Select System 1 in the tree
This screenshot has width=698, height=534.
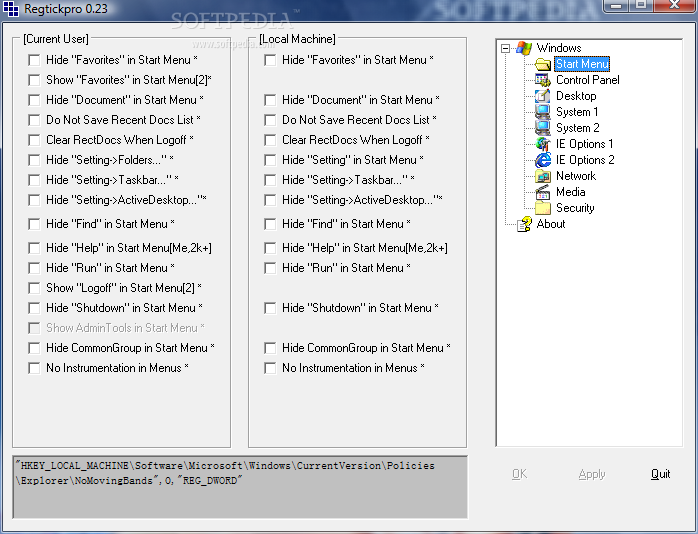577,112
